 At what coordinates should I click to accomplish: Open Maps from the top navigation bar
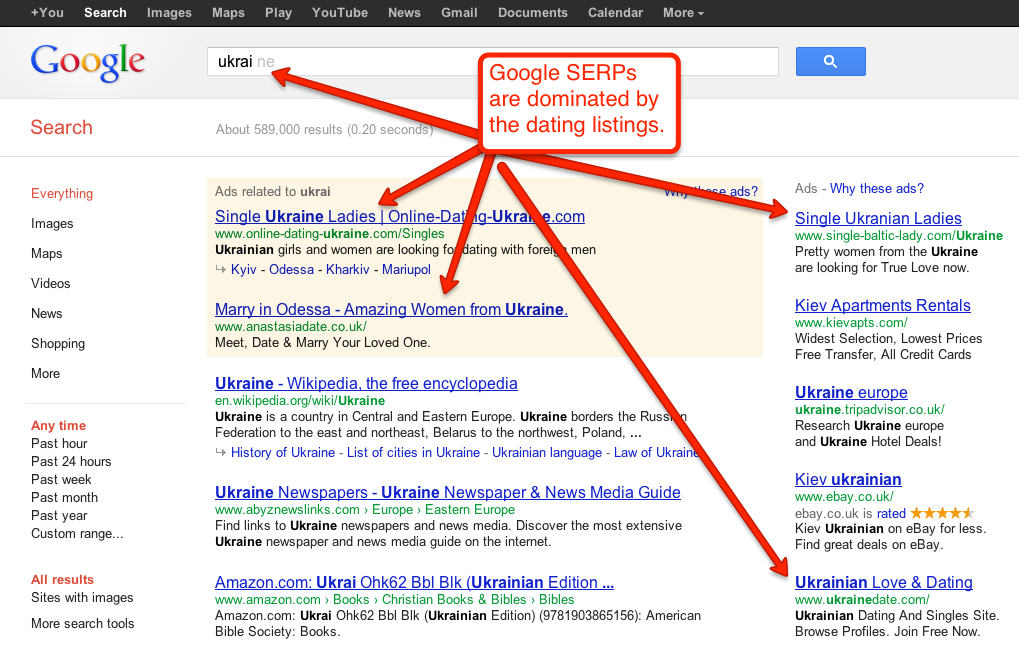[228, 12]
